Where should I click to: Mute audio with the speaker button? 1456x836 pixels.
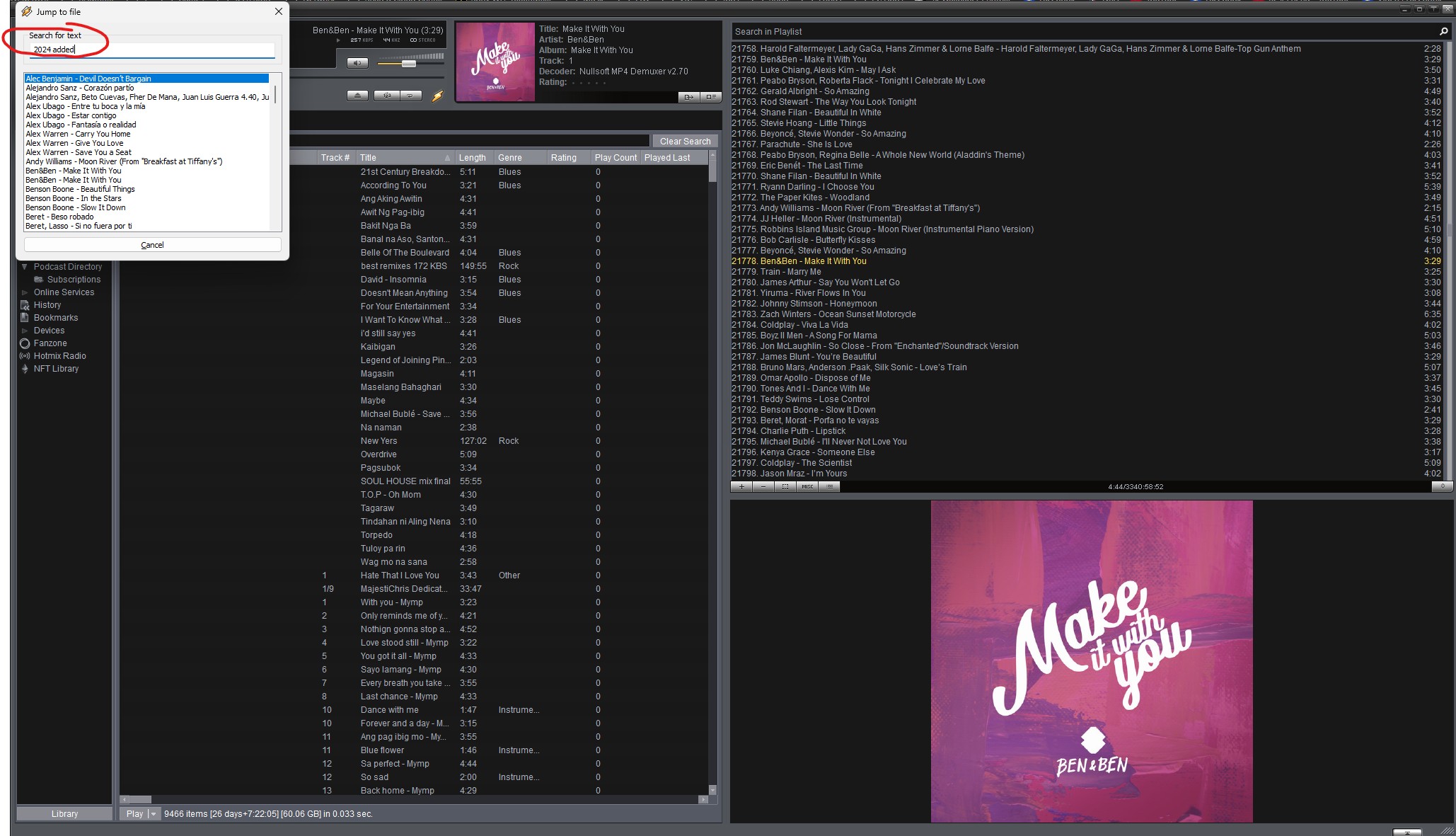[x=357, y=63]
